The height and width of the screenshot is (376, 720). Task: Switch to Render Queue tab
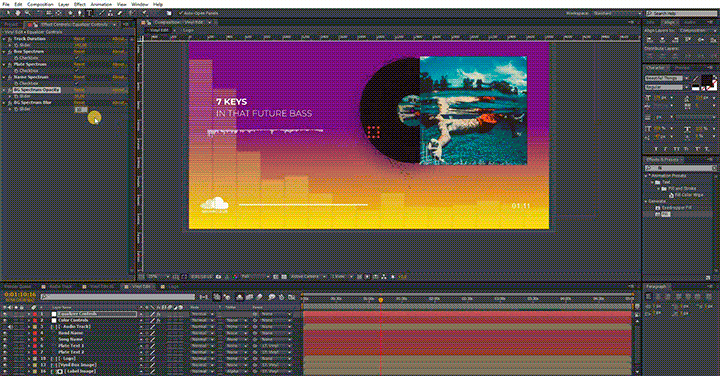17,287
